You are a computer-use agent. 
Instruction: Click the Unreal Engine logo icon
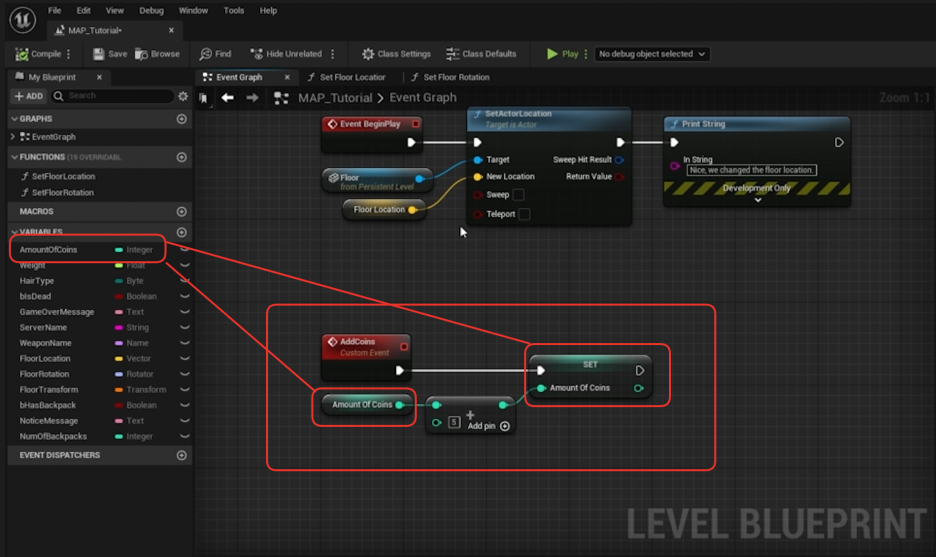23,19
